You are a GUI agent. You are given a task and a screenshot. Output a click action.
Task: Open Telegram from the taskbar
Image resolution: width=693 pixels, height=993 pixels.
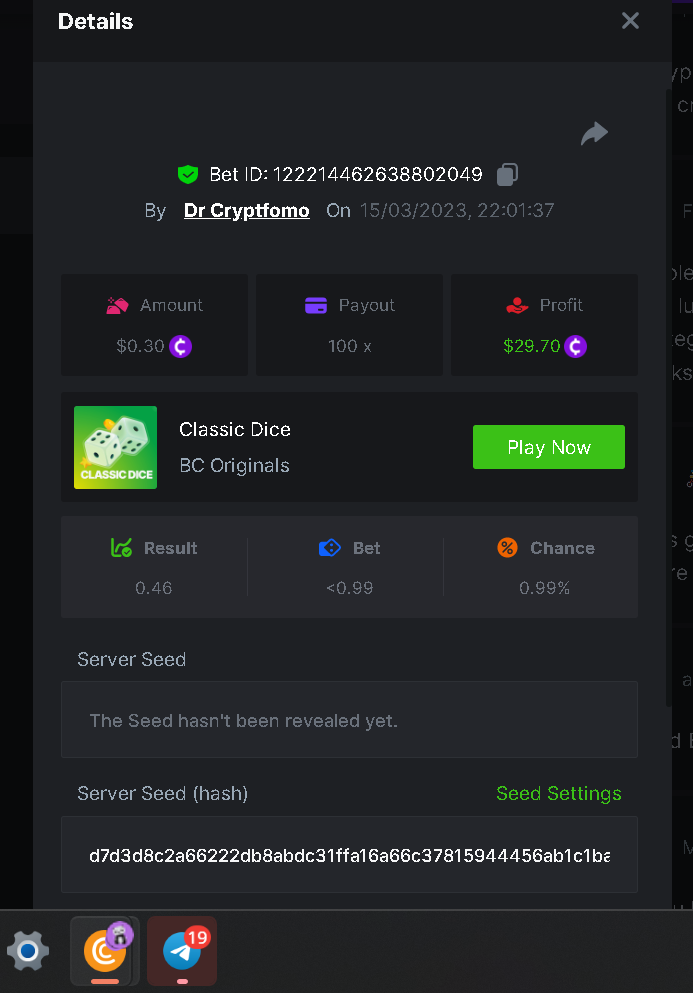click(182, 951)
